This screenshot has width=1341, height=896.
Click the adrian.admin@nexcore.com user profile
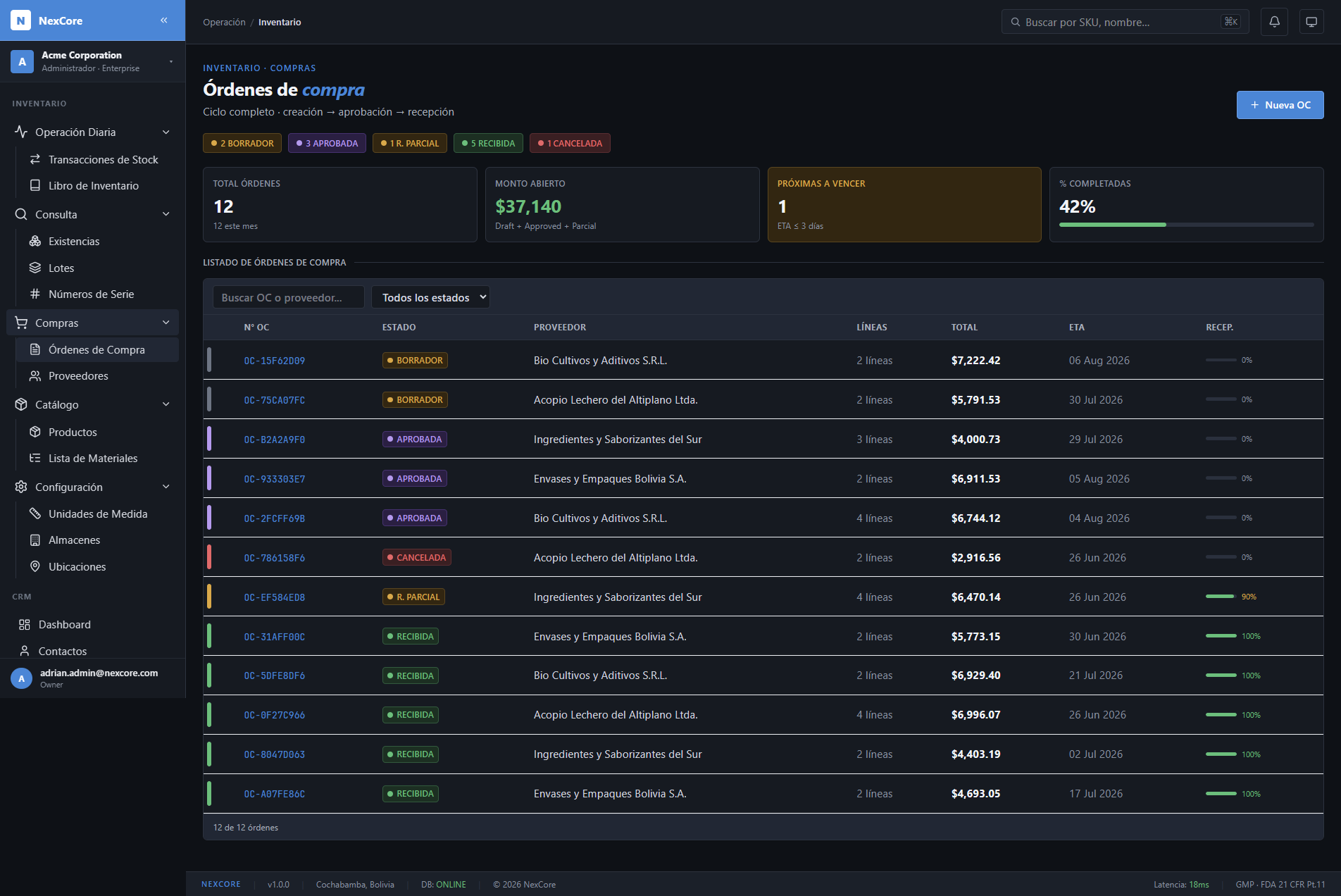[x=92, y=678]
